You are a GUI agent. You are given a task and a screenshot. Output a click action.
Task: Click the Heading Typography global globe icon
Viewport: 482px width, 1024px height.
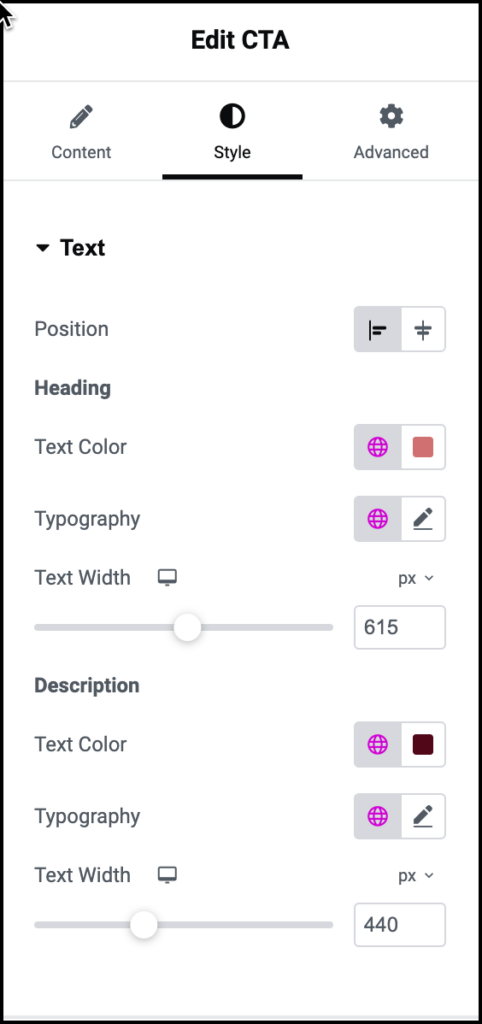pyautogui.click(x=378, y=519)
